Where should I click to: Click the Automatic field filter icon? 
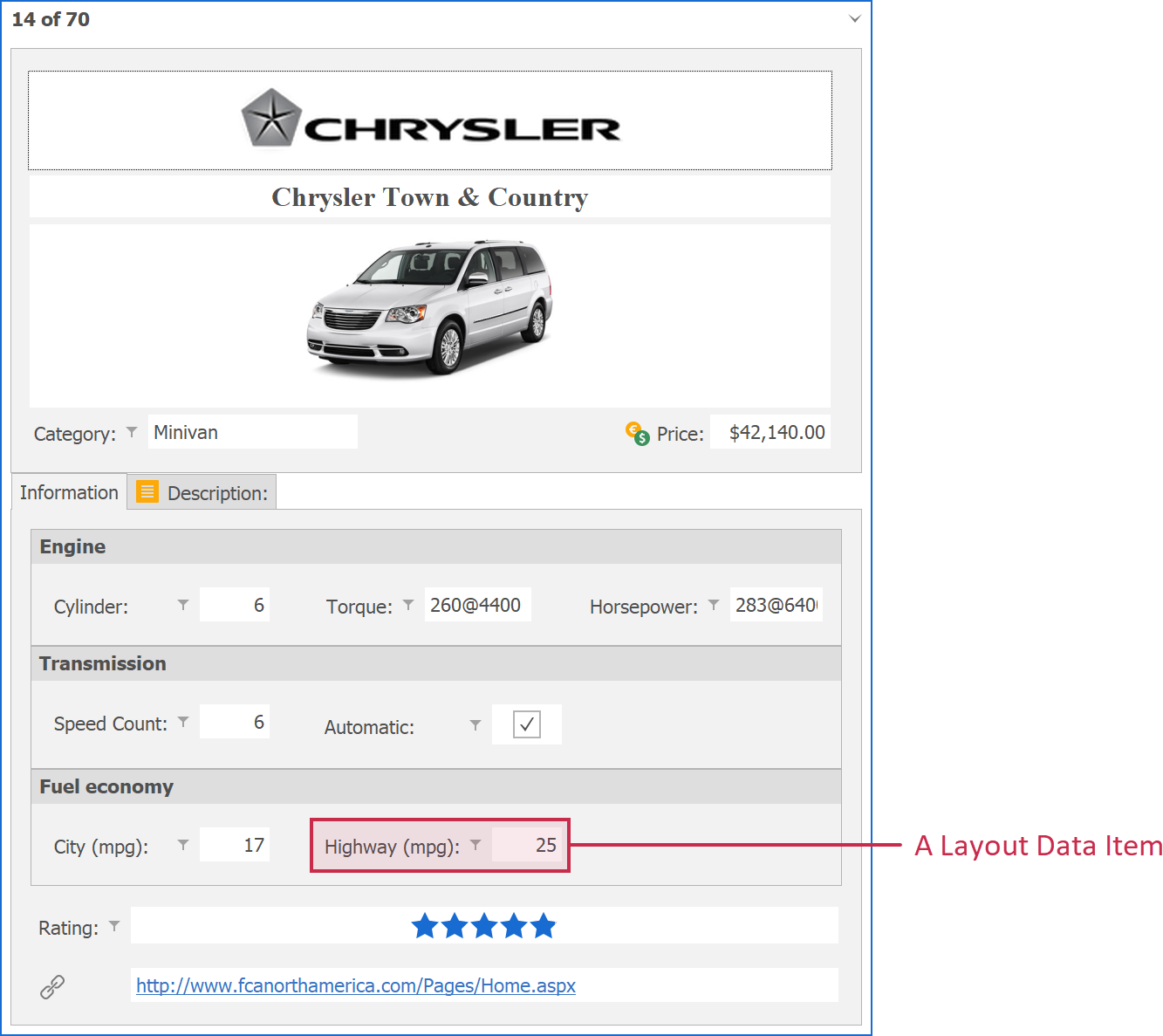[475, 725]
